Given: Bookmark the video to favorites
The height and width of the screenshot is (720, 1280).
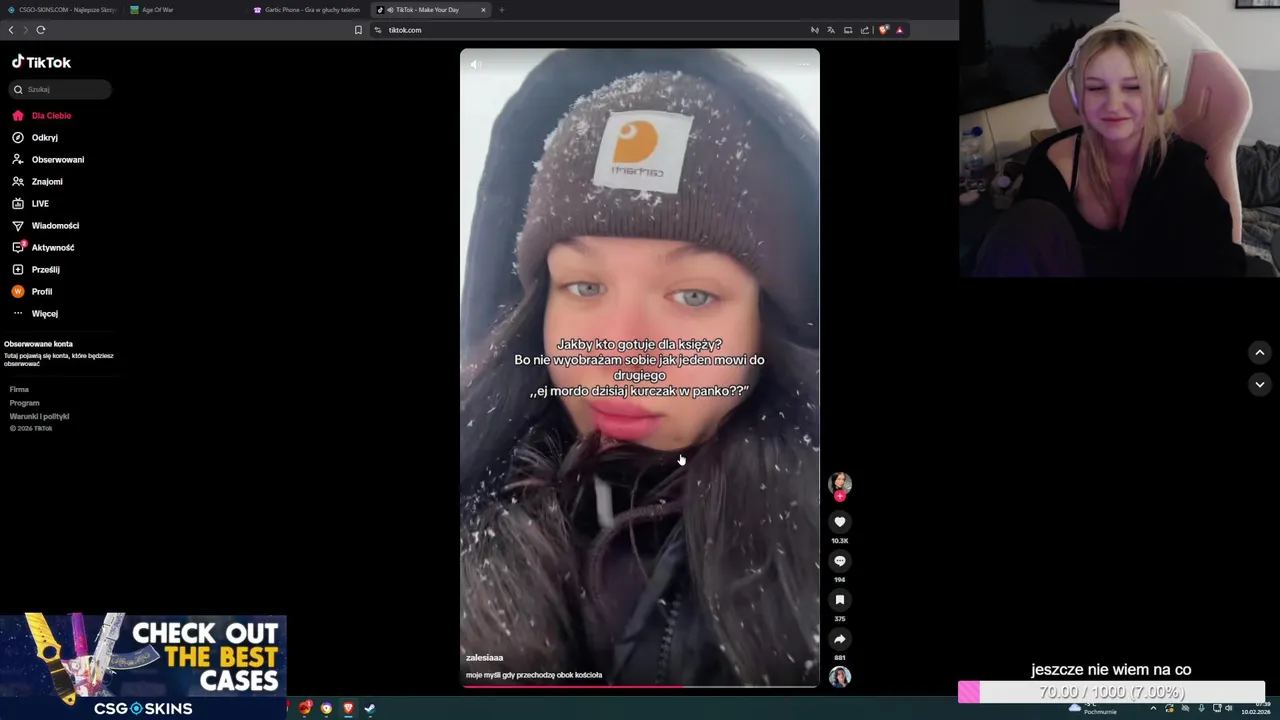Looking at the screenshot, I should tap(840, 600).
